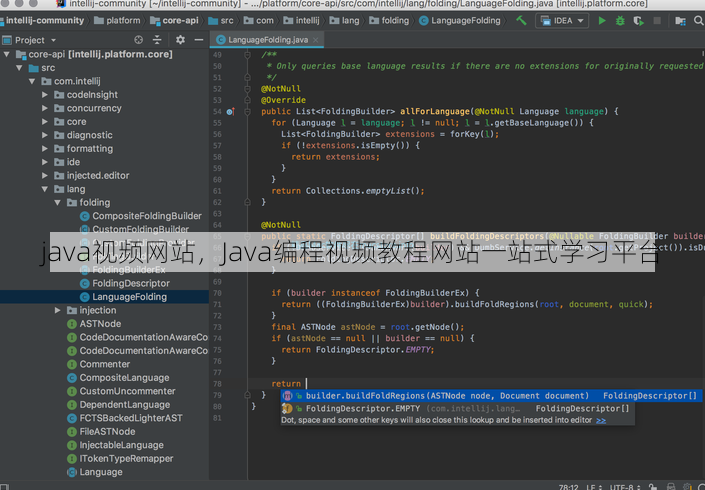Click the Scroll from Source target icon

point(138,40)
